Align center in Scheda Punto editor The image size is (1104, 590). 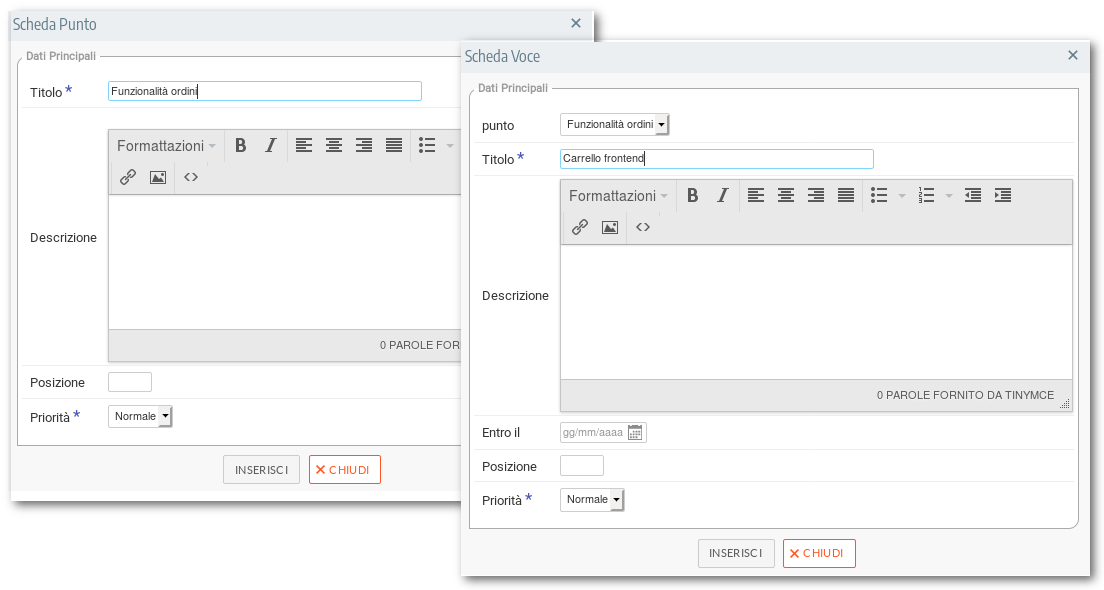click(334, 146)
